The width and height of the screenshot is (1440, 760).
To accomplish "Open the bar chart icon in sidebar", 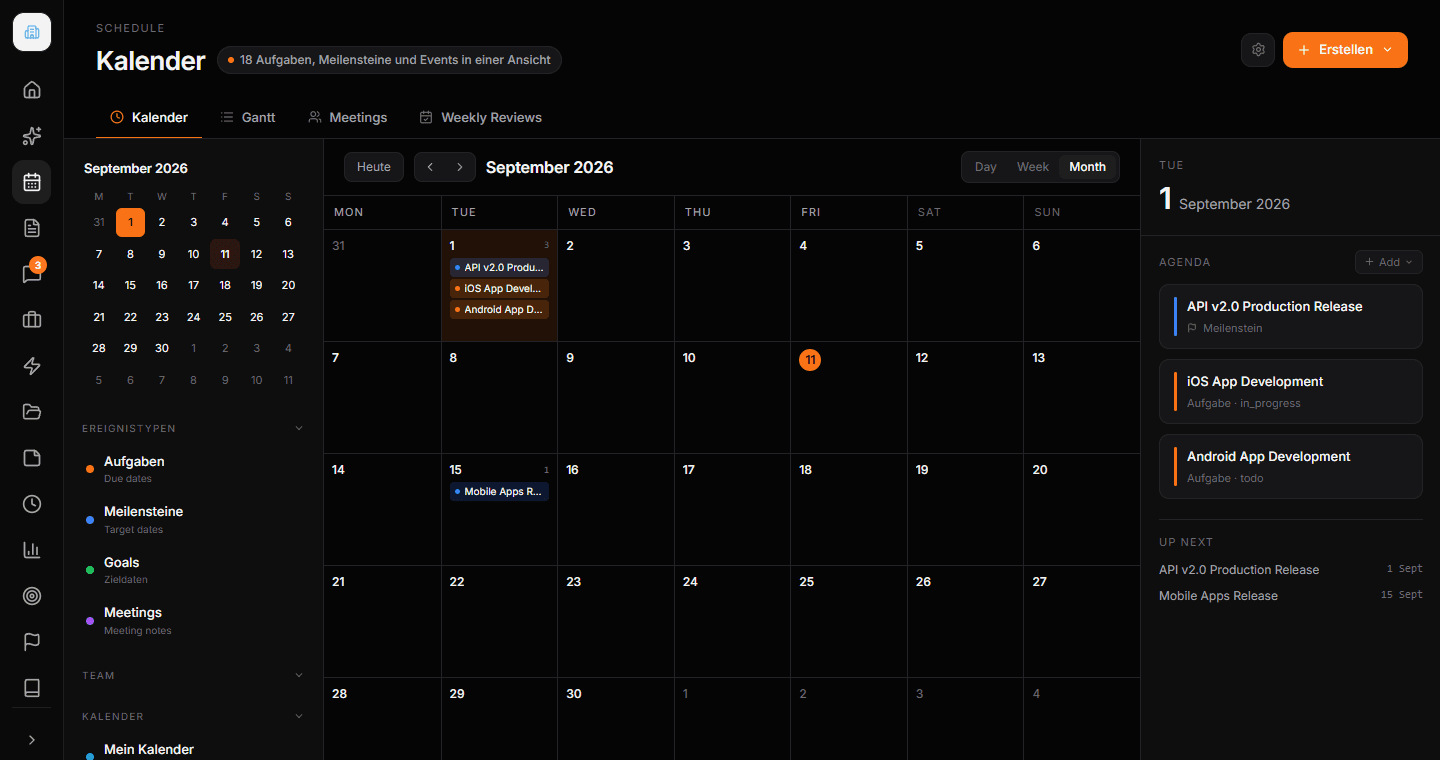I will tap(32, 550).
